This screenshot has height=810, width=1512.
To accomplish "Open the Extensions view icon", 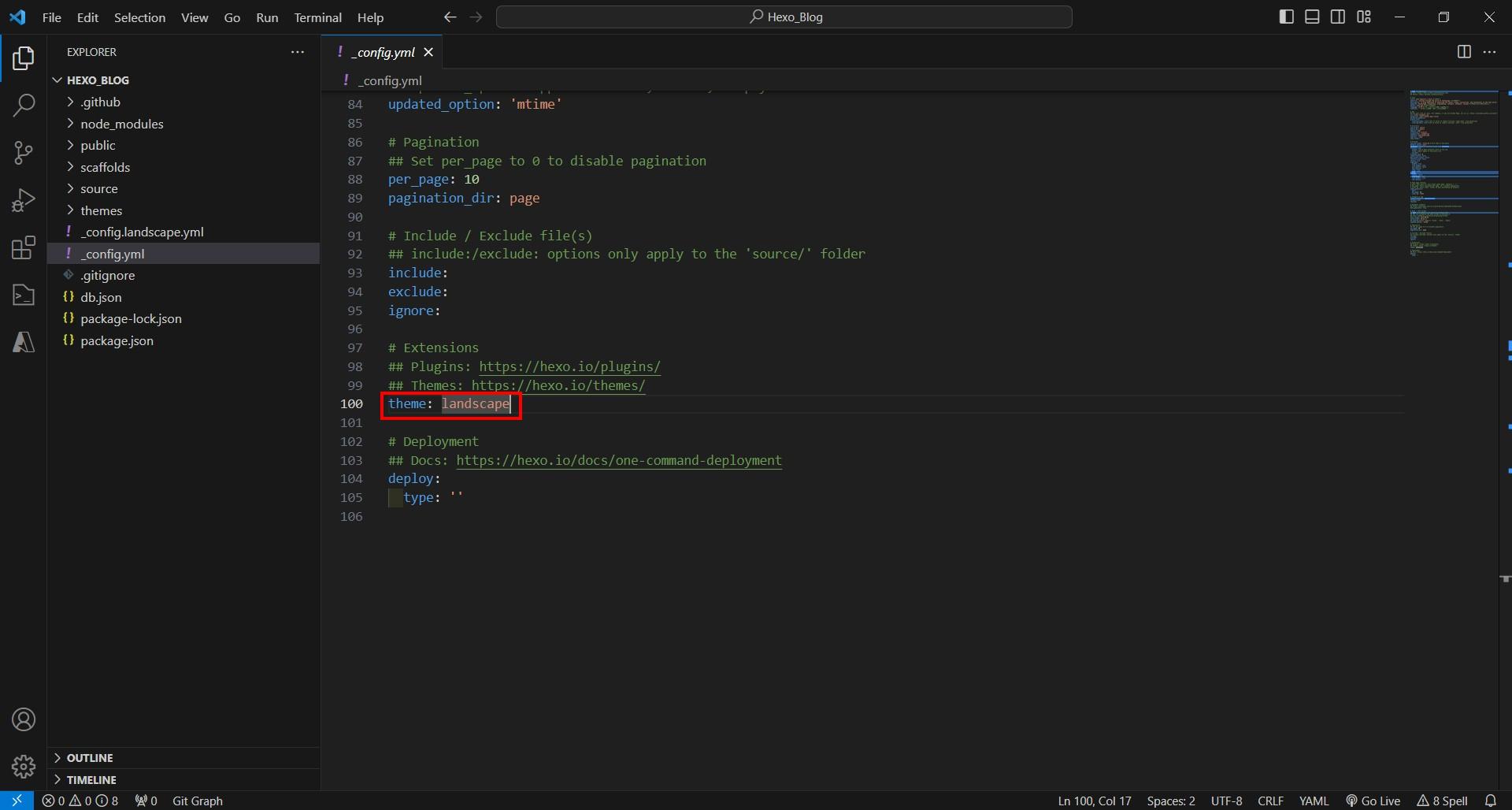I will pyautogui.click(x=24, y=247).
